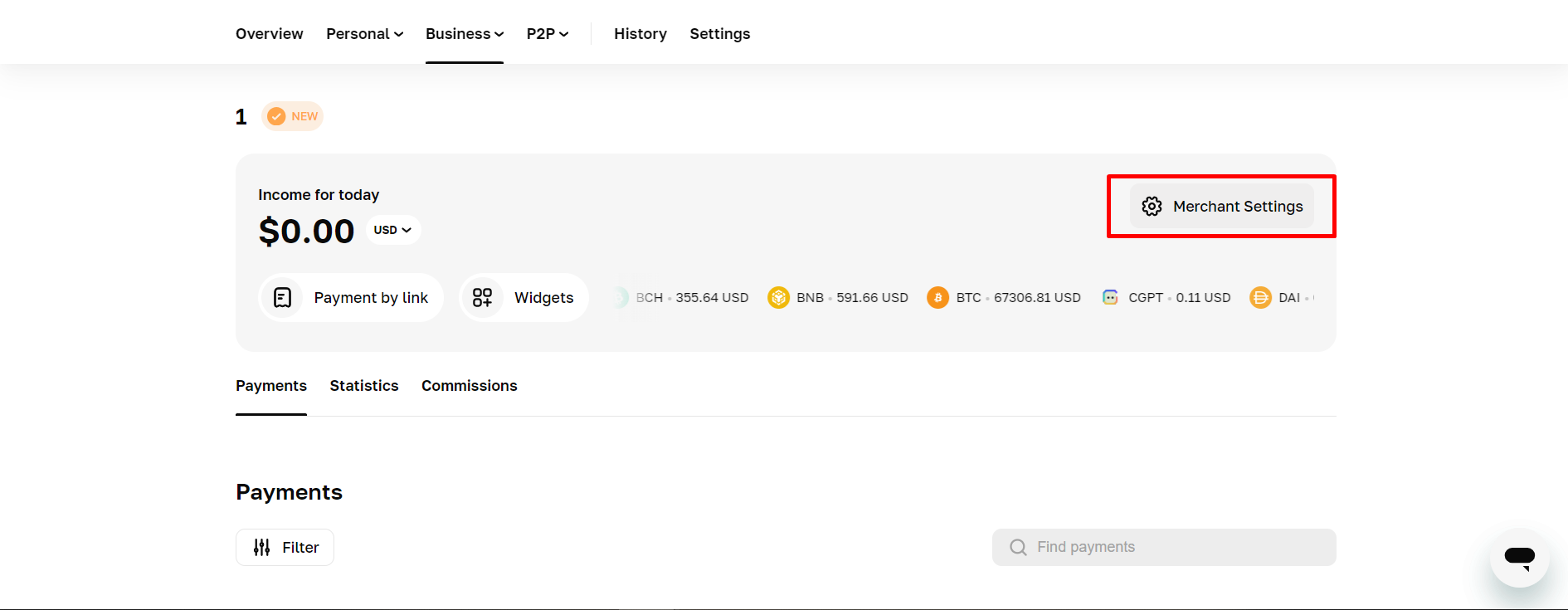Expand the Business navigation menu

point(464,34)
